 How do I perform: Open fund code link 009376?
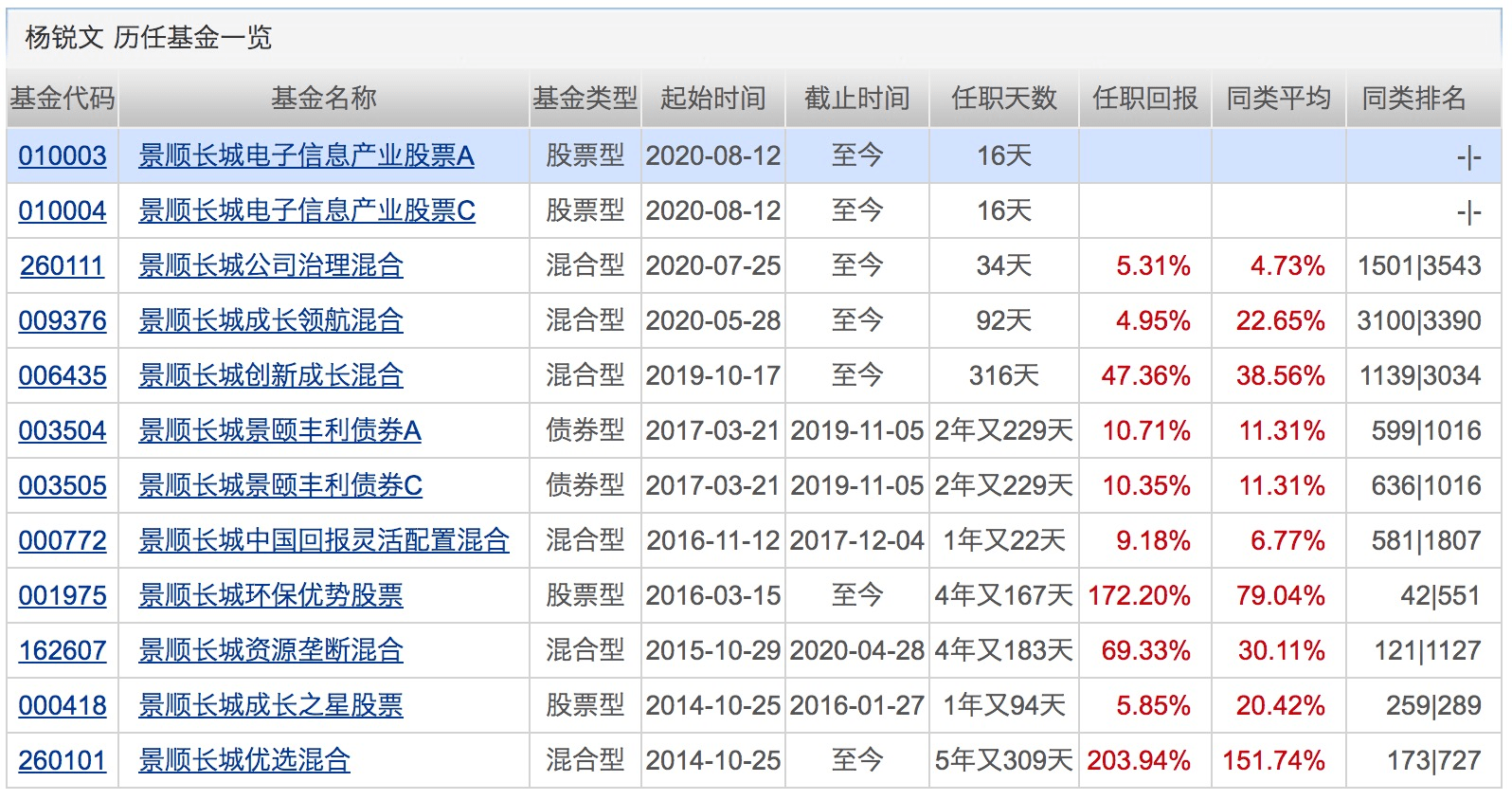tap(63, 320)
